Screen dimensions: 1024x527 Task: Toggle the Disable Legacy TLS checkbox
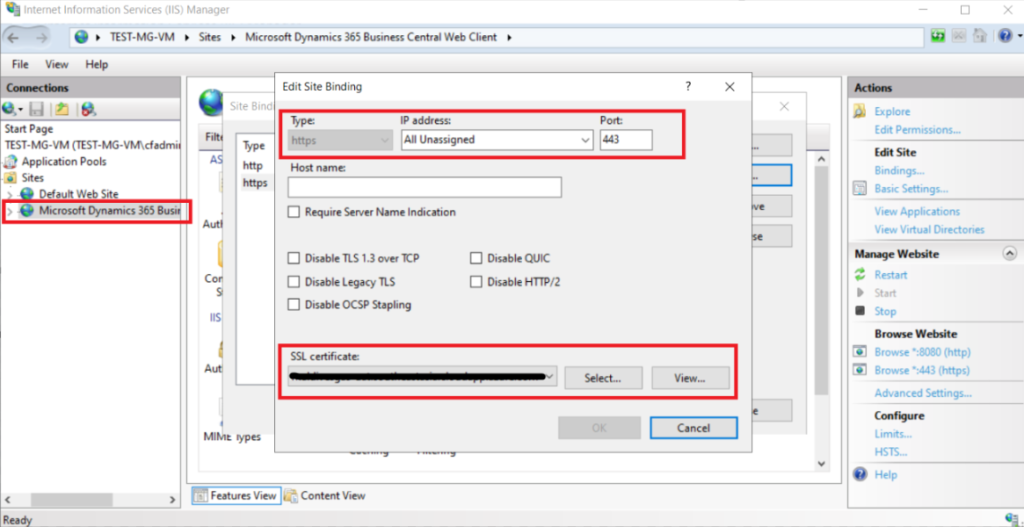(x=294, y=282)
